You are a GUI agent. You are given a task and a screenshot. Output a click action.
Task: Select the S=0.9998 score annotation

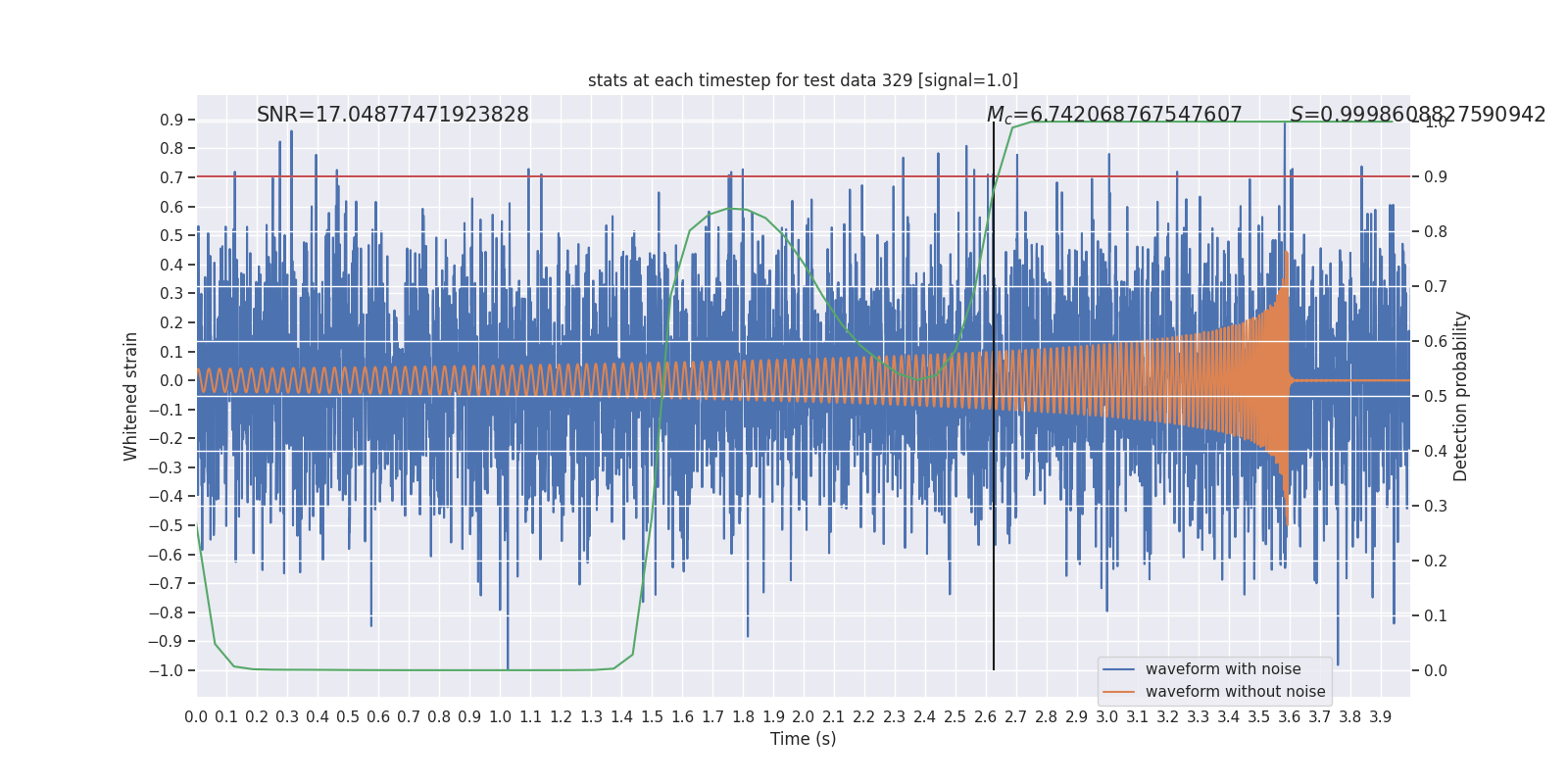click(1417, 115)
